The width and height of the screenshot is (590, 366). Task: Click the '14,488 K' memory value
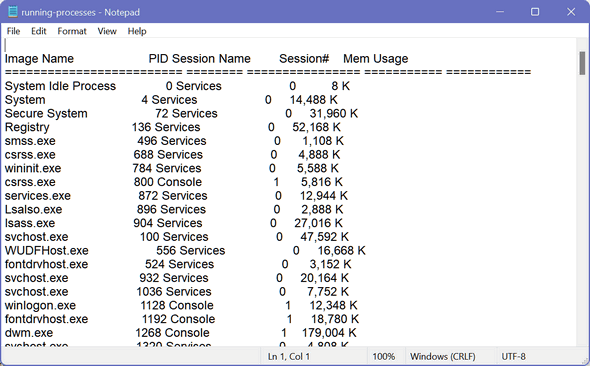[x=313, y=100]
